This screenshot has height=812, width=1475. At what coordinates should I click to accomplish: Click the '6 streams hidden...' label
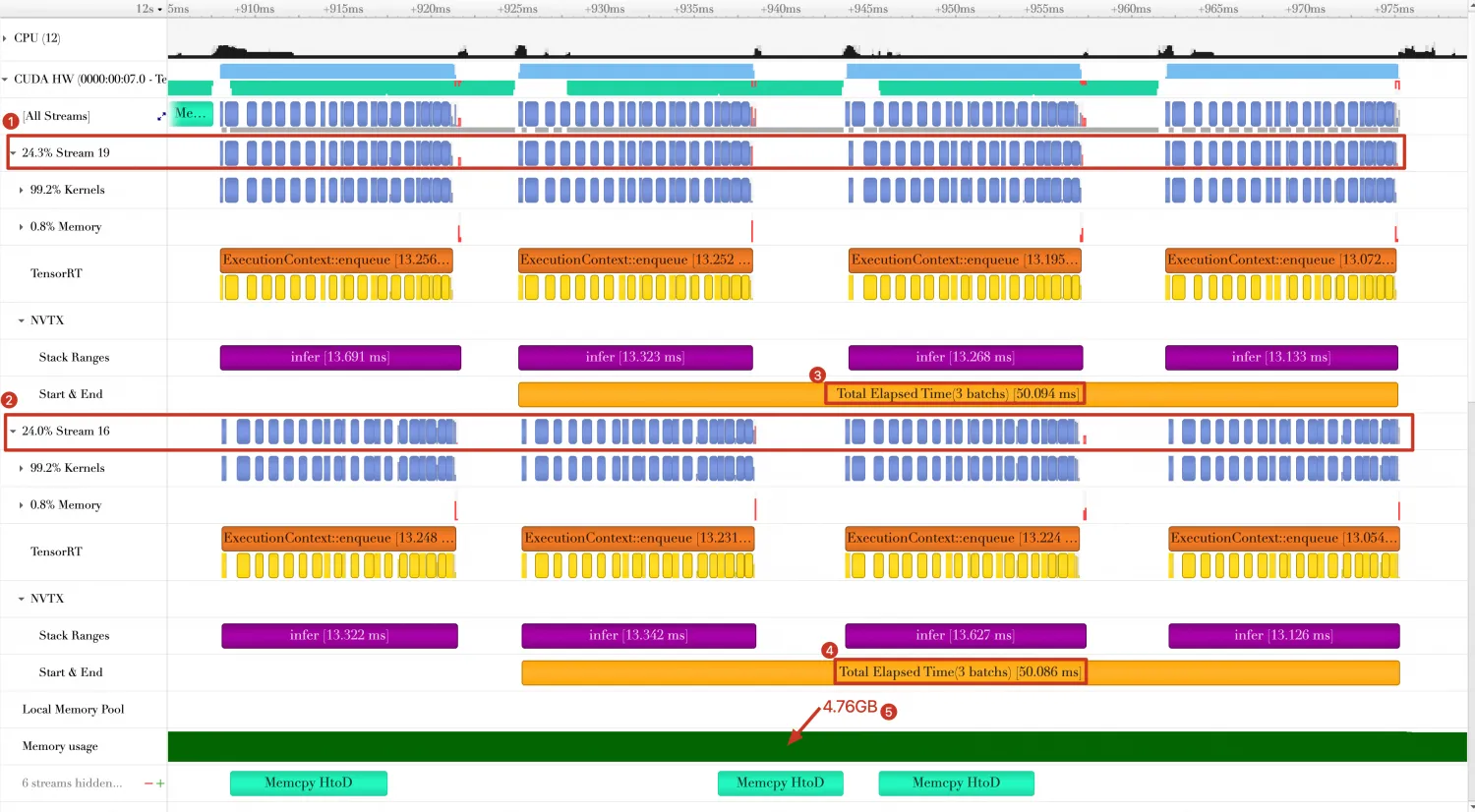point(72,783)
